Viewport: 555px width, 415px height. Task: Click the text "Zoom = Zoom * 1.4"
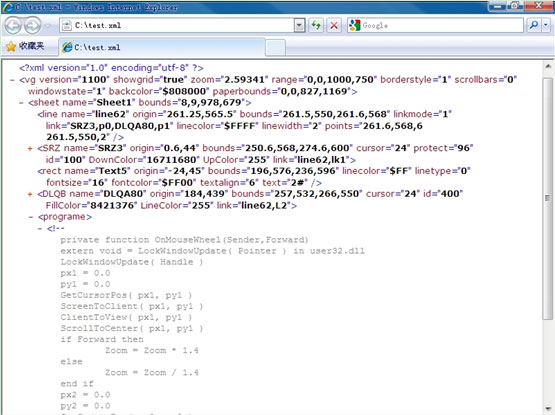click(151, 351)
